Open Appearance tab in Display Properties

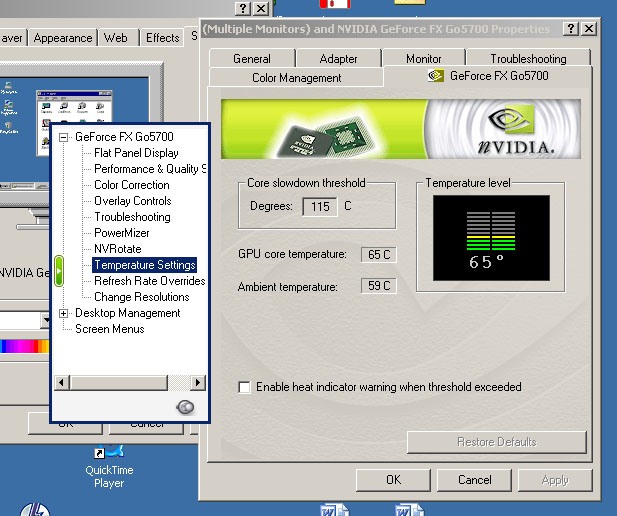click(63, 38)
